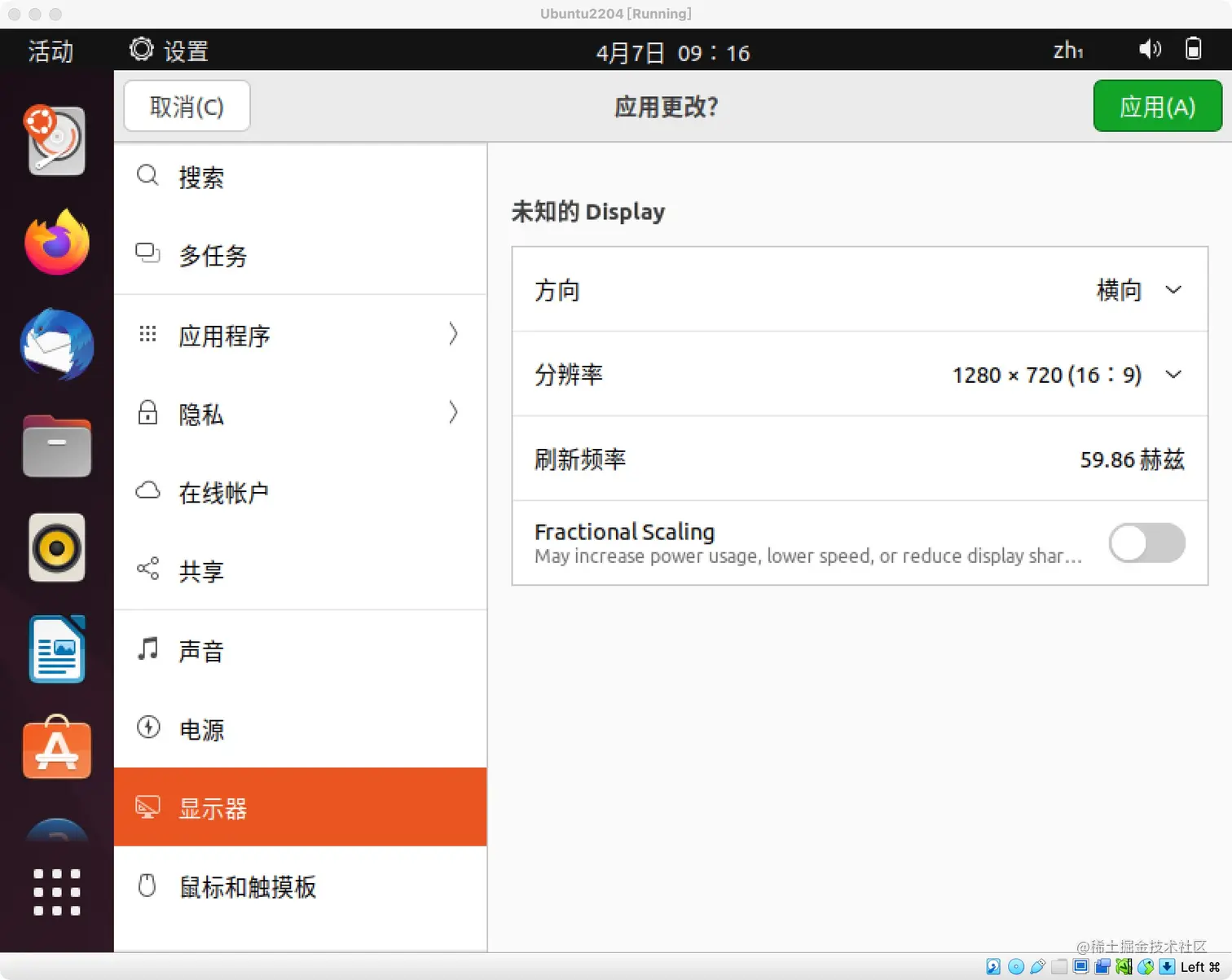
Task: Launch Thunderbird mail from the dock
Action: pos(56,345)
